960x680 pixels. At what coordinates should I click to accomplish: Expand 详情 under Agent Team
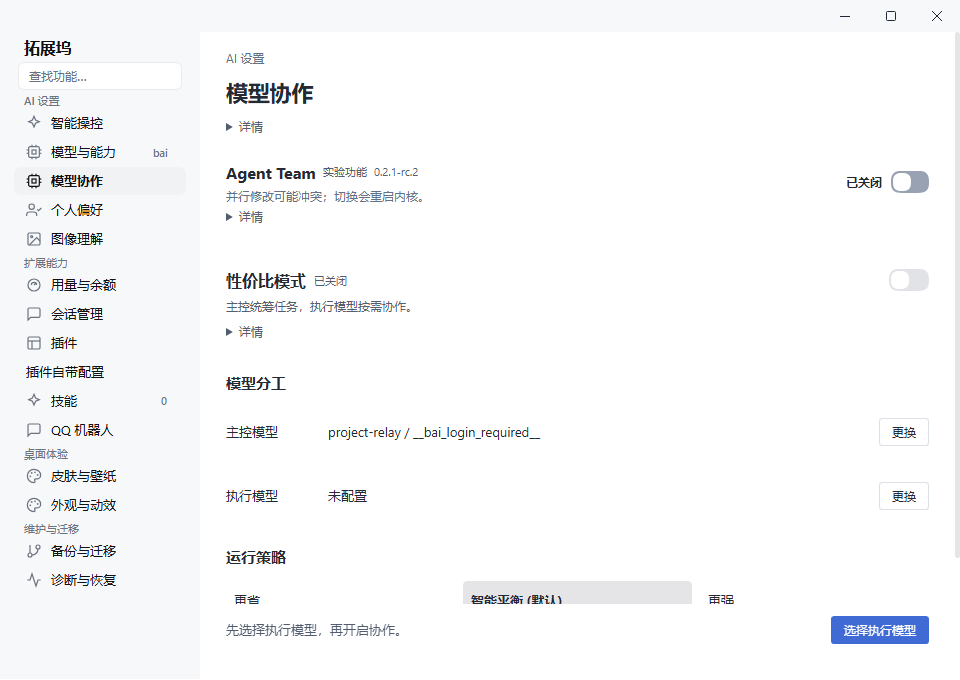coord(245,217)
